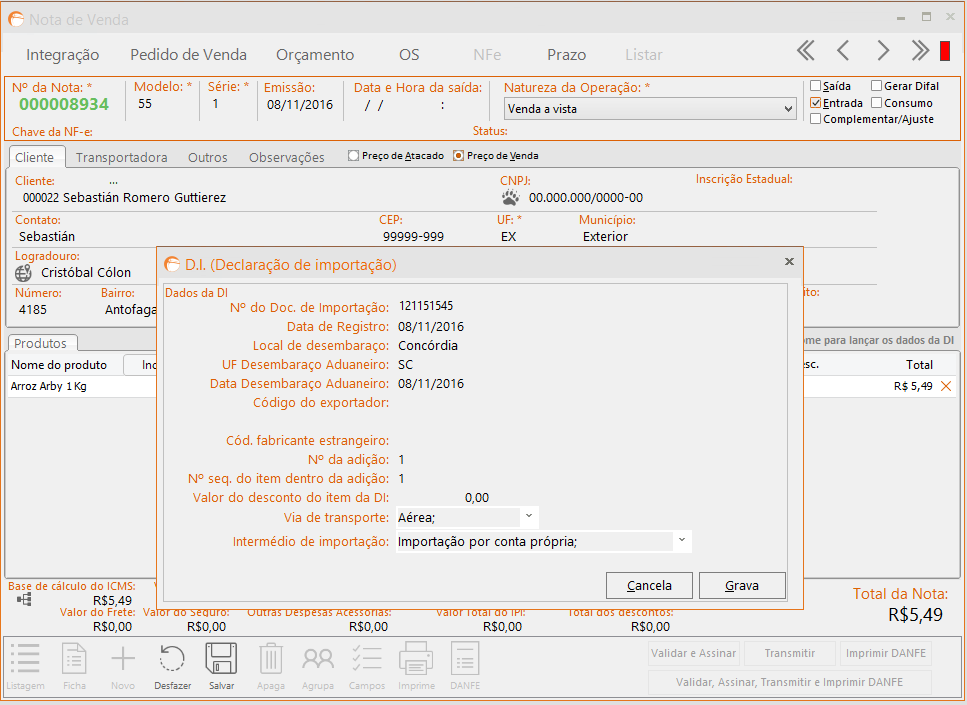Screen dimensions: 967x705
Task: Click the Logradouro globe icon
Action: click(25, 272)
